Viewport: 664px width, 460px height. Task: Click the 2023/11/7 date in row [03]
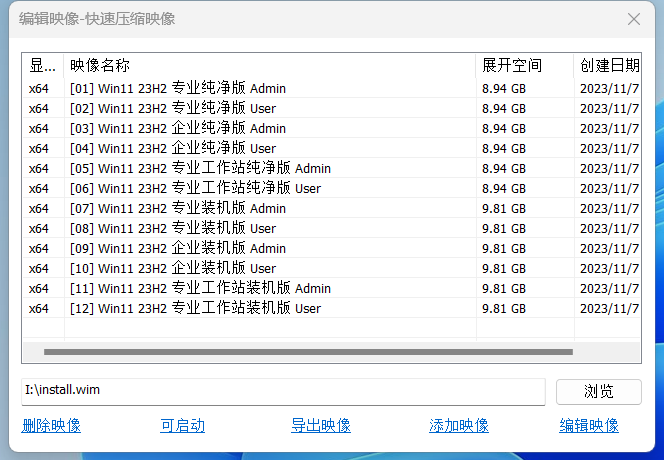click(609, 128)
